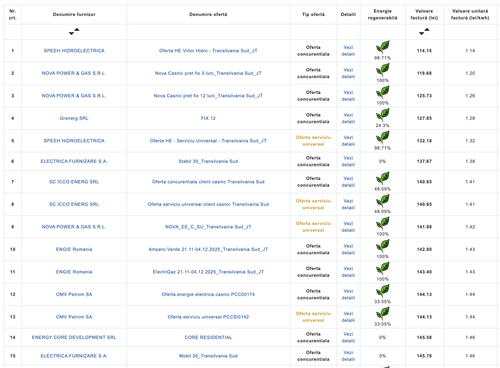Click Vezi detalii in row 3

[348, 96]
